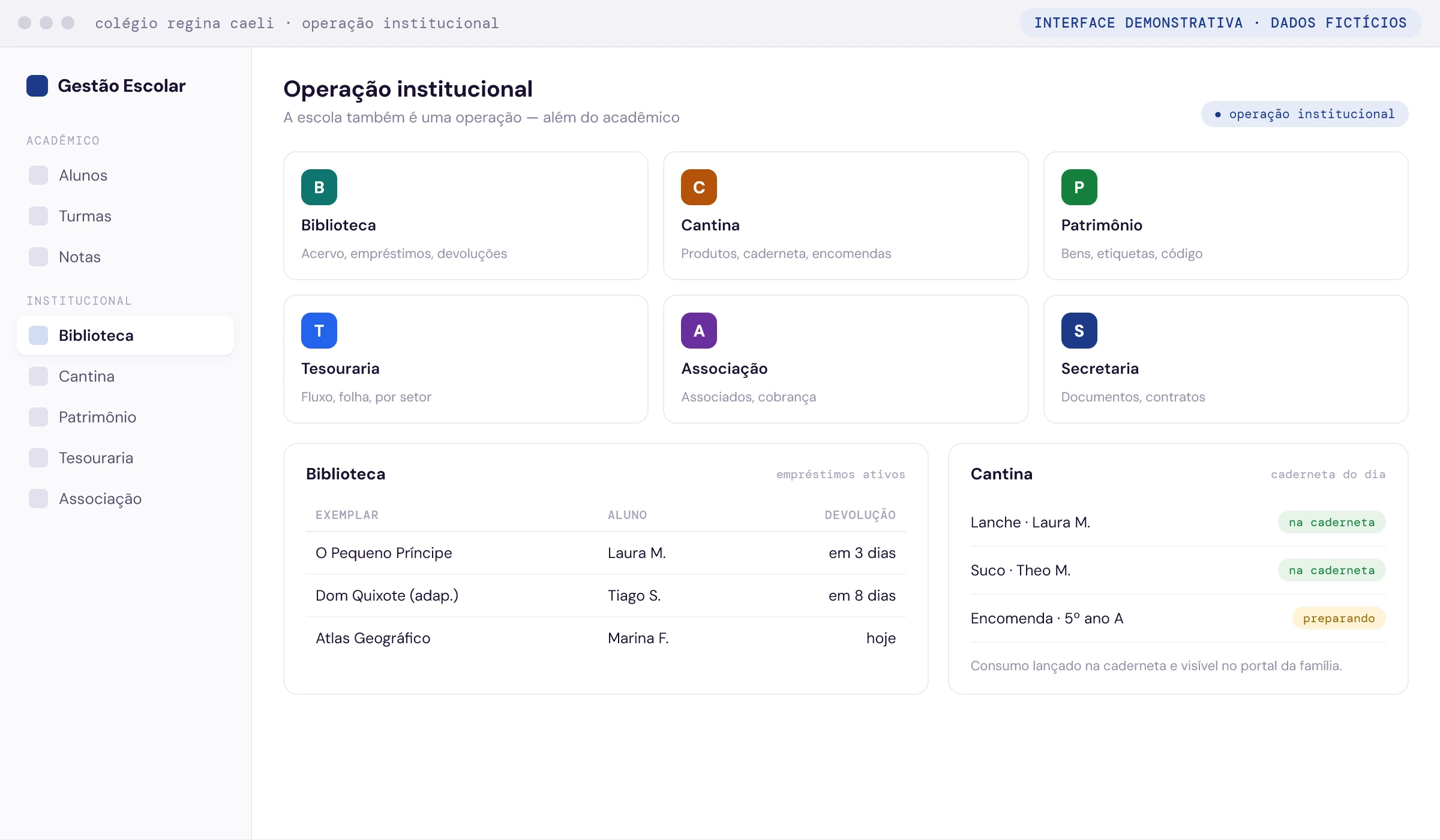This screenshot has height=840, width=1440.
Task: Click the sidebar Cantina item icon
Action: pos(38,376)
